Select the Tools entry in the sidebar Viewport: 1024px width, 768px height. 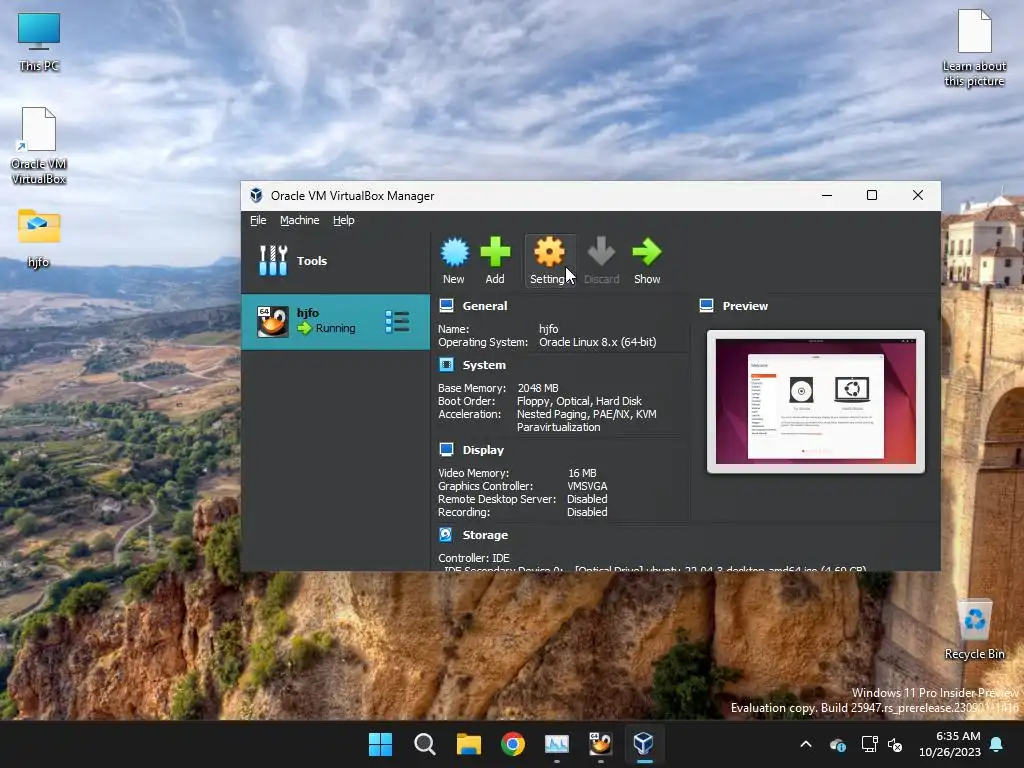pos(336,261)
